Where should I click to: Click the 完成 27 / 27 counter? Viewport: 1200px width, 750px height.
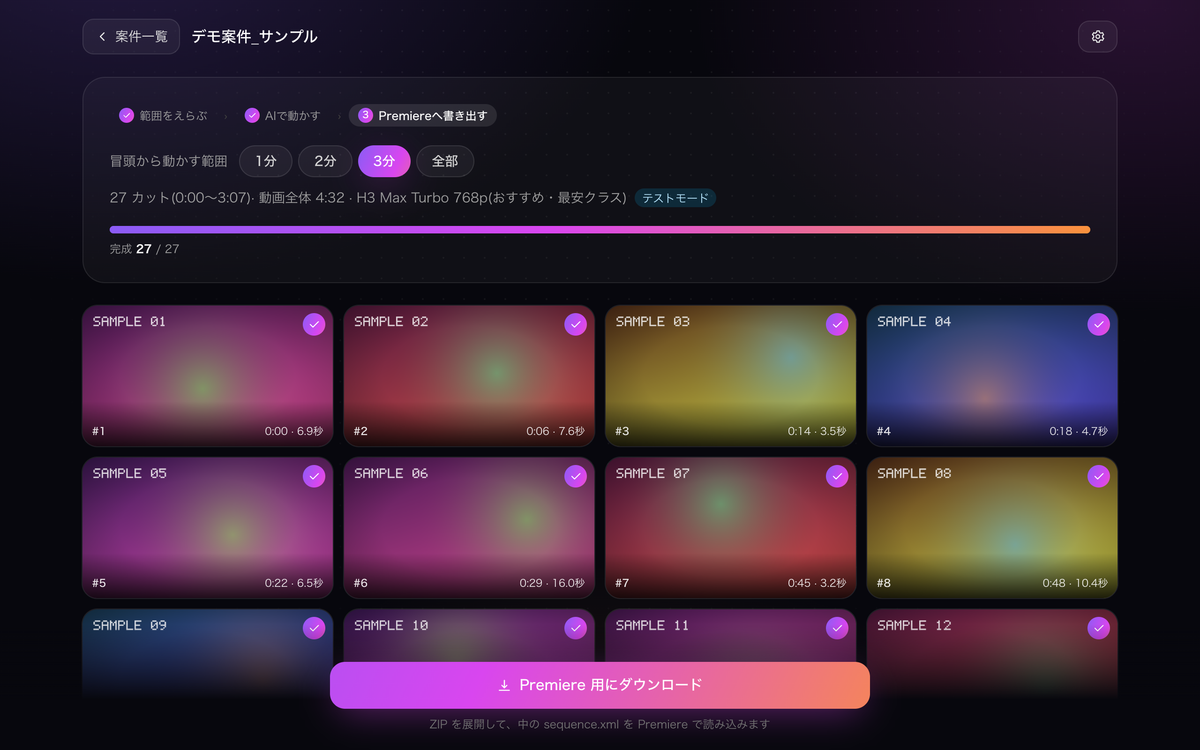(145, 249)
